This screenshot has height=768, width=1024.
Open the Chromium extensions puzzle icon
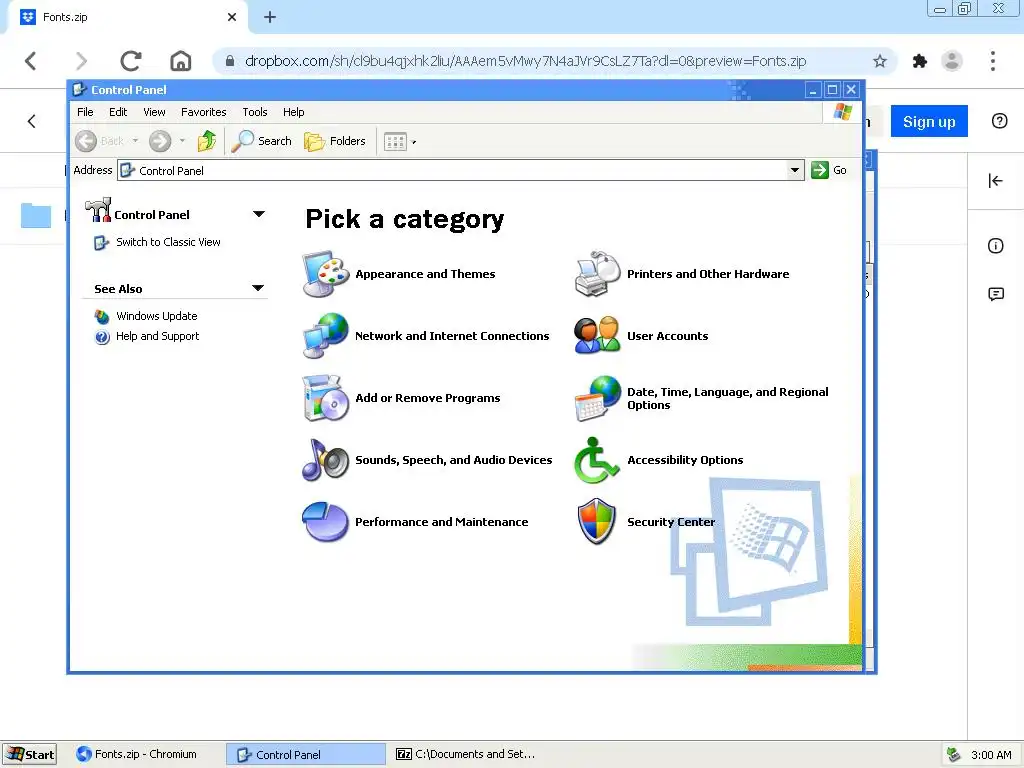tap(920, 61)
